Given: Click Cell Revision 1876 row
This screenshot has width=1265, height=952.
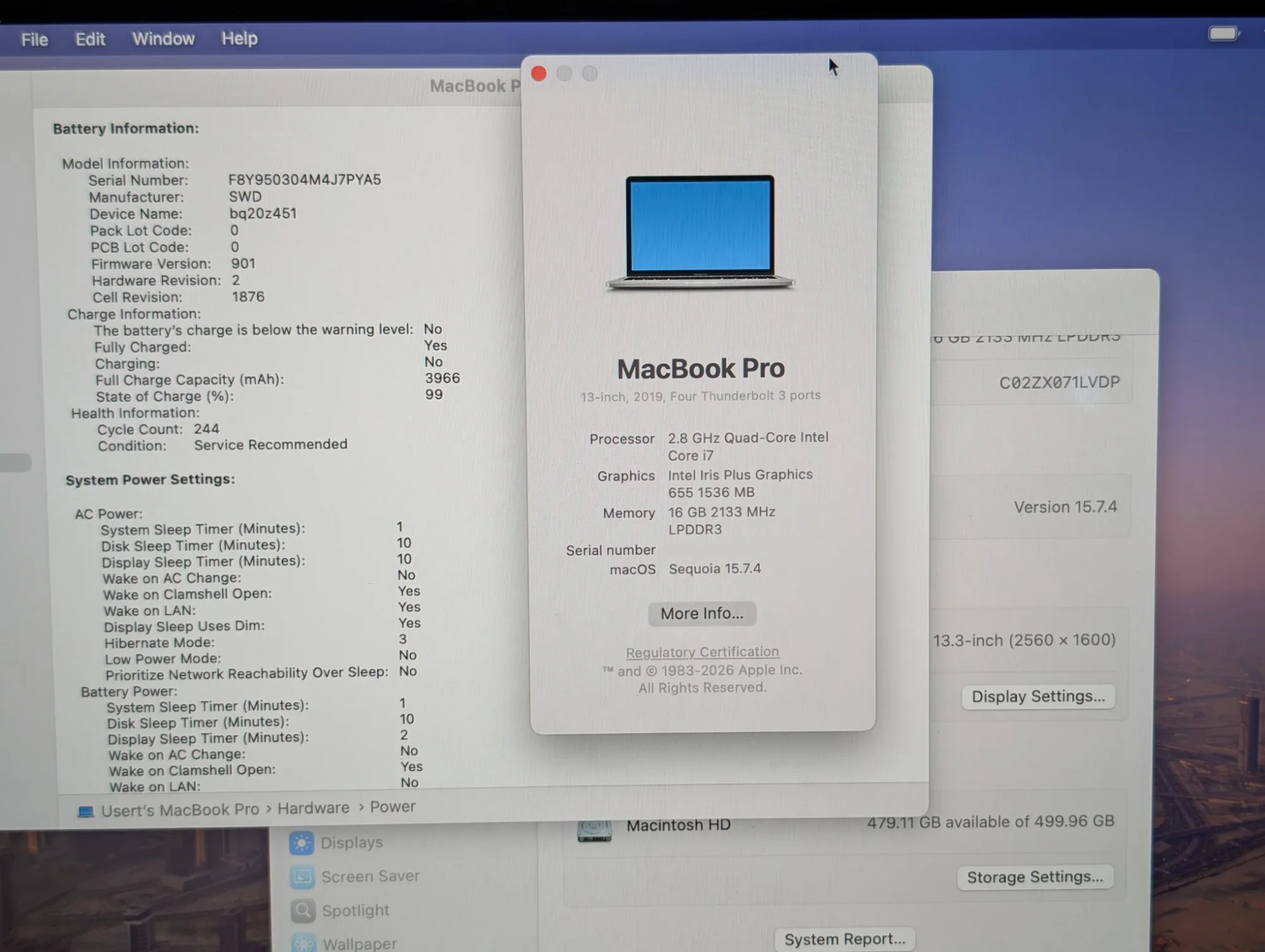Looking at the screenshot, I should coord(178,297).
